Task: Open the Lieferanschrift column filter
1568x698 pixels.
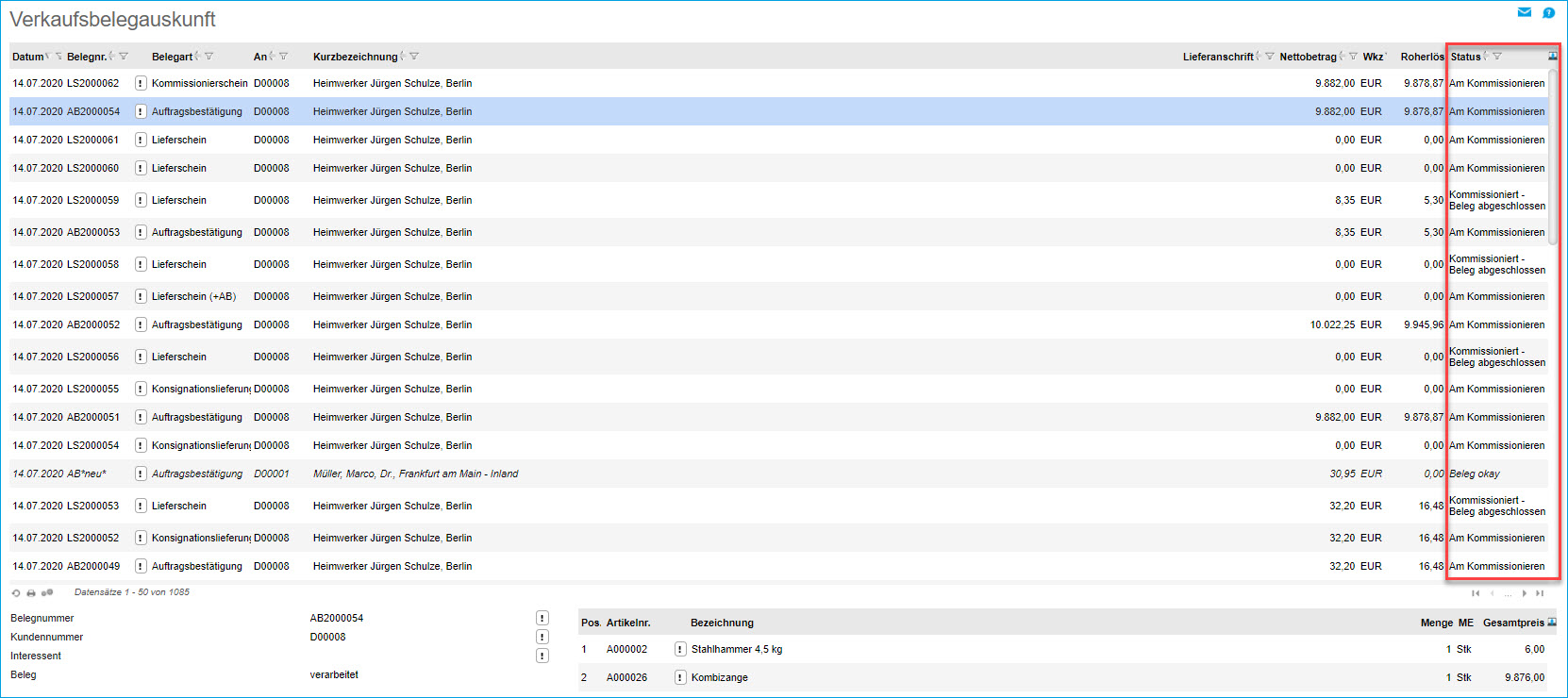Action: point(1269,57)
